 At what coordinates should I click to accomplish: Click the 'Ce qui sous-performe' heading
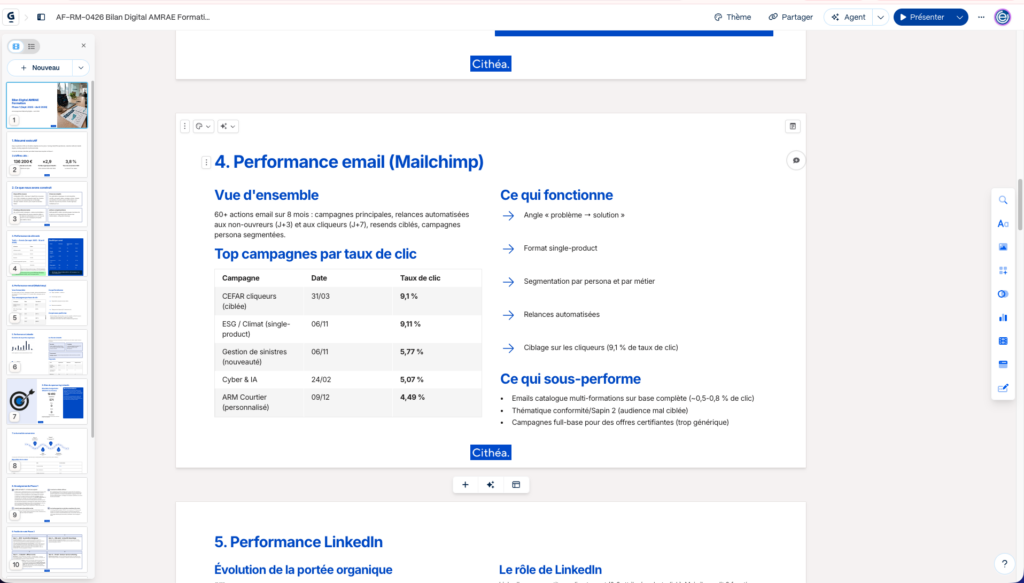pyautogui.click(x=570, y=379)
